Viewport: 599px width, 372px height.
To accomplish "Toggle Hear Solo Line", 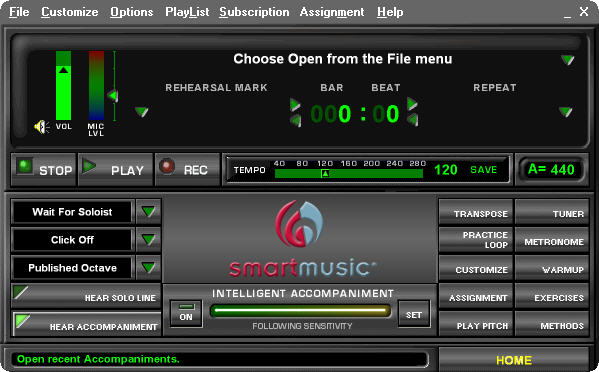I will click(86, 296).
